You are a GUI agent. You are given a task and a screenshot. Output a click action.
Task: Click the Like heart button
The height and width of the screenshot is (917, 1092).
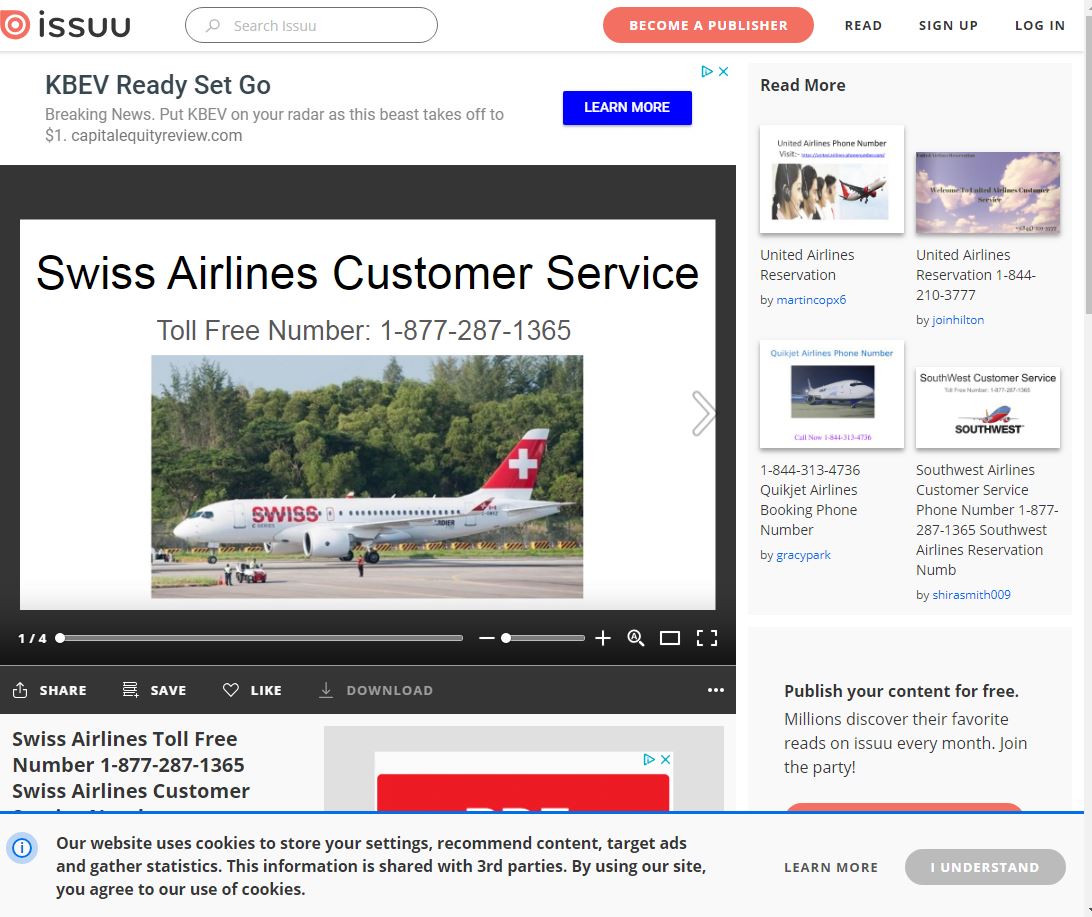(252, 690)
